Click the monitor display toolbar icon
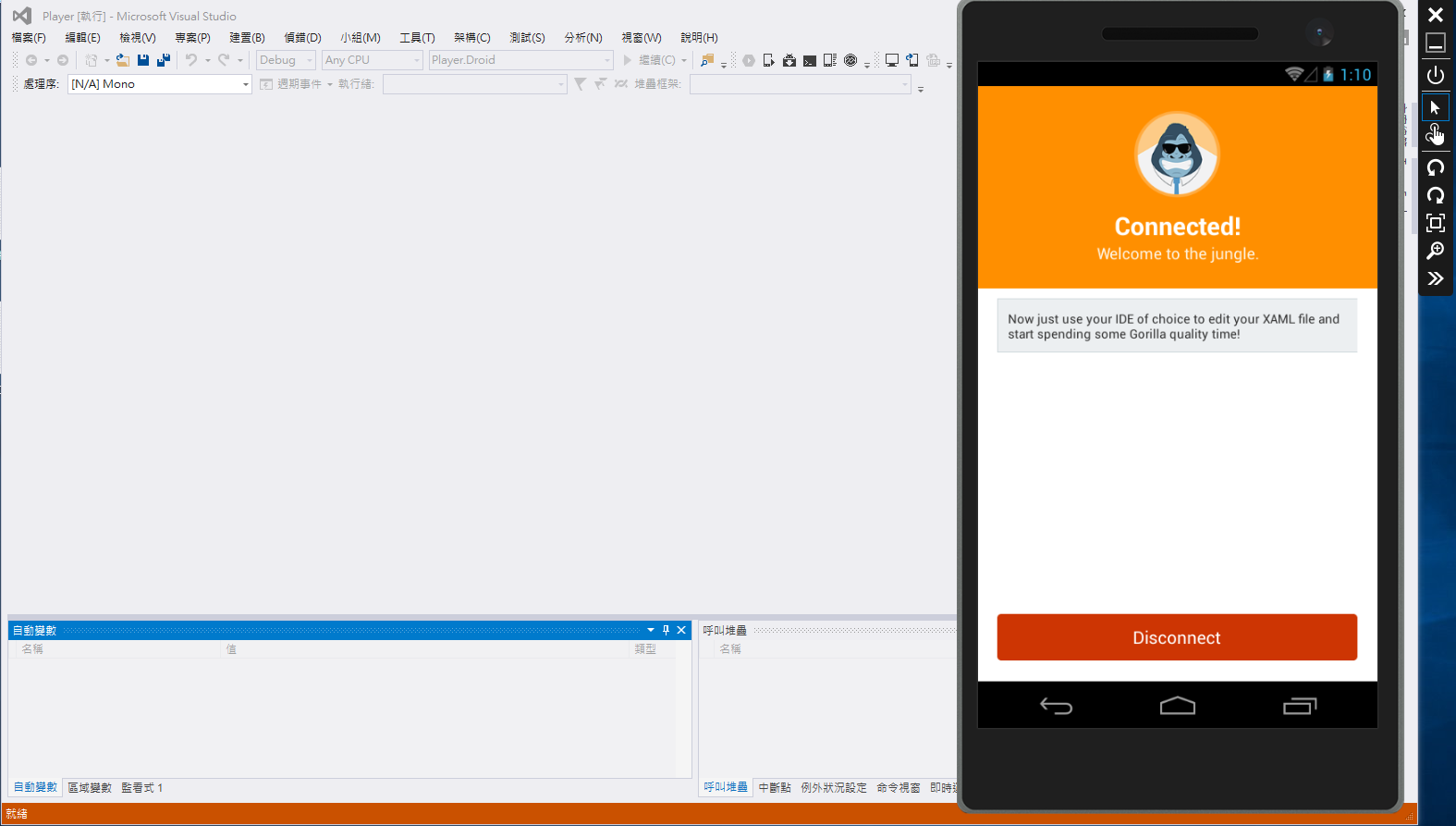Image resolution: width=1456 pixels, height=826 pixels. pyautogui.click(x=892, y=60)
